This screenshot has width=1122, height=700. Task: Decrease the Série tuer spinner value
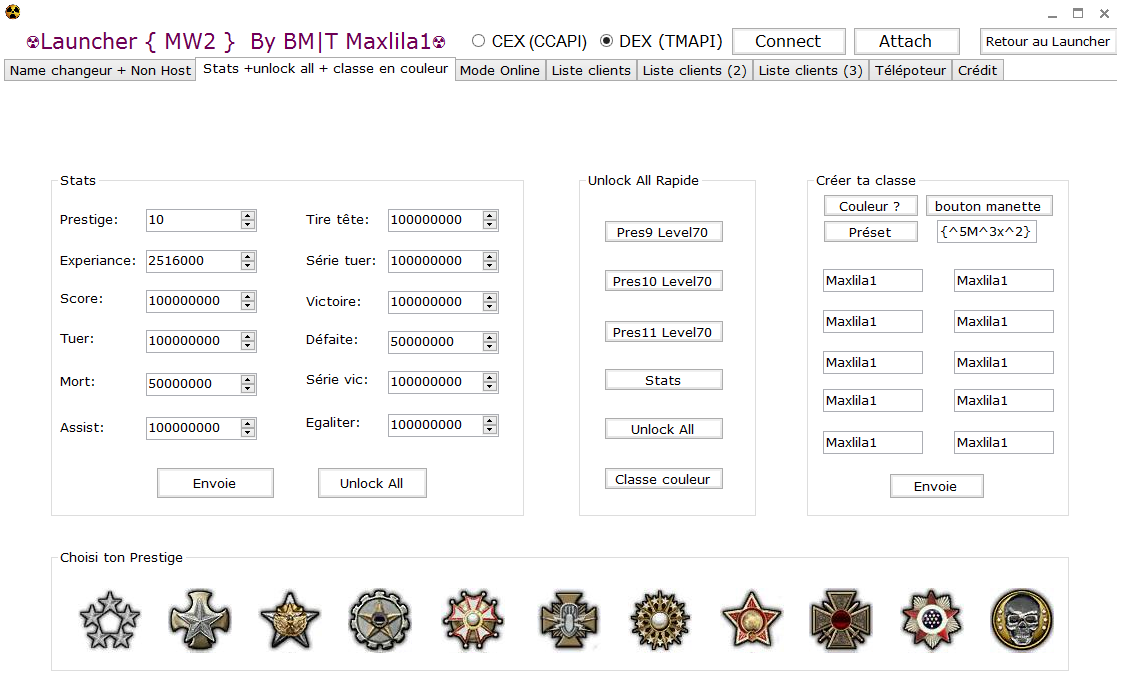[x=489, y=266]
